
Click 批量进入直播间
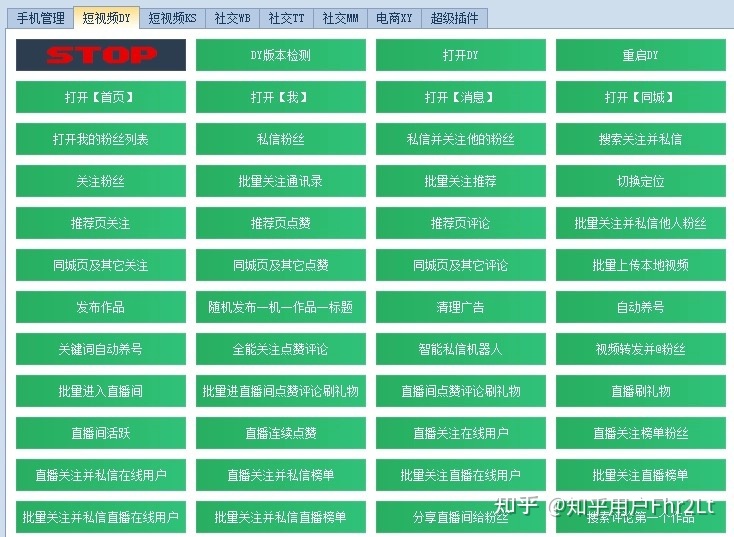click(101, 391)
